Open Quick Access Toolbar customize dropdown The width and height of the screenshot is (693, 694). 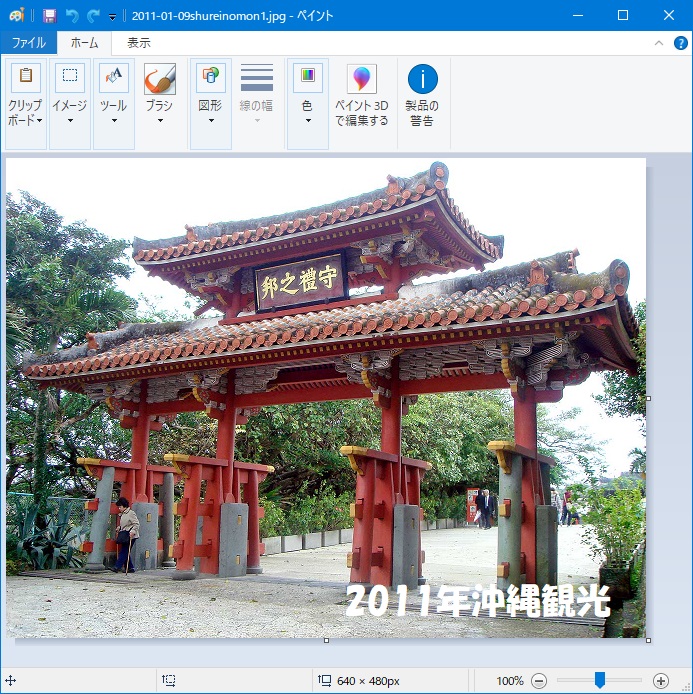112,17
